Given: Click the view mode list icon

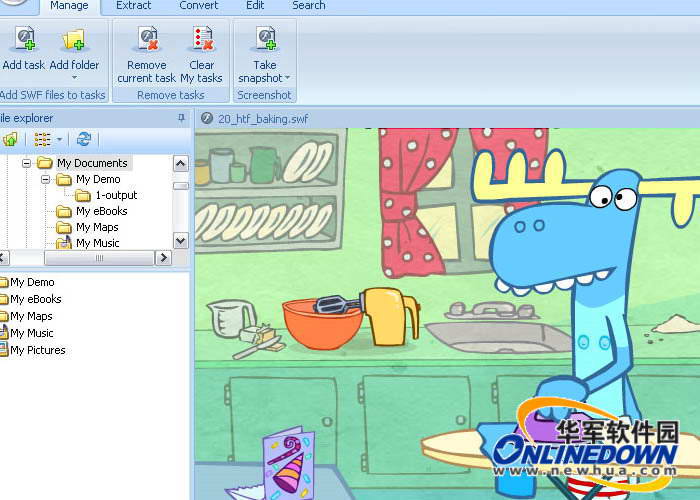Looking at the screenshot, I should [x=42, y=139].
